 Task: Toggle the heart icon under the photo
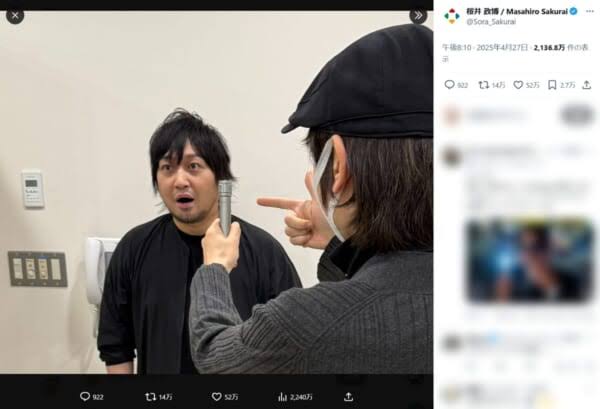click(217, 397)
